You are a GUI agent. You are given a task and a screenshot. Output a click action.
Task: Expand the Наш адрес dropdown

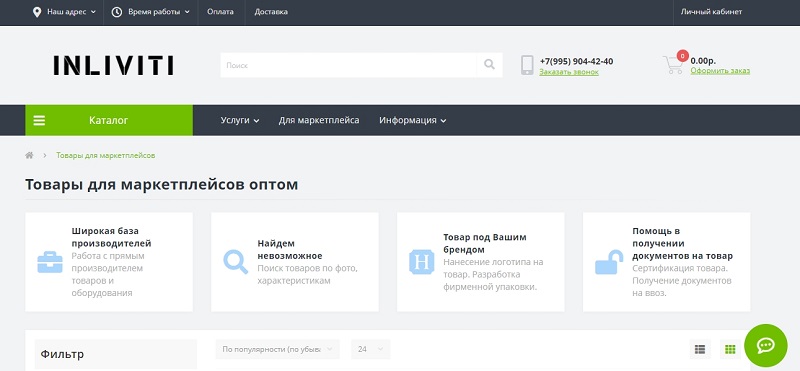tap(64, 12)
